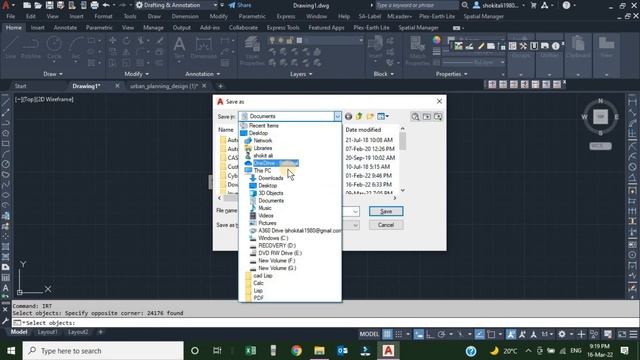Toggle dynamic input in status bar
The image size is (640, 360).
pos(419,334)
